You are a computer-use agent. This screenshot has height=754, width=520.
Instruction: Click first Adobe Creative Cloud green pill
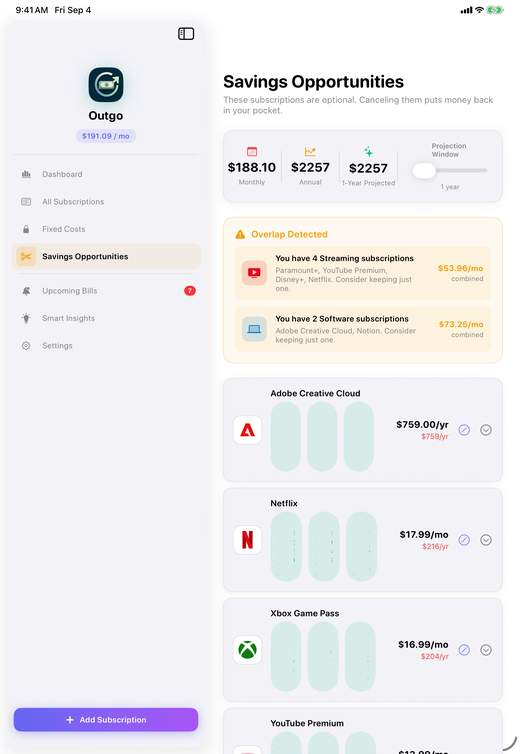286,437
